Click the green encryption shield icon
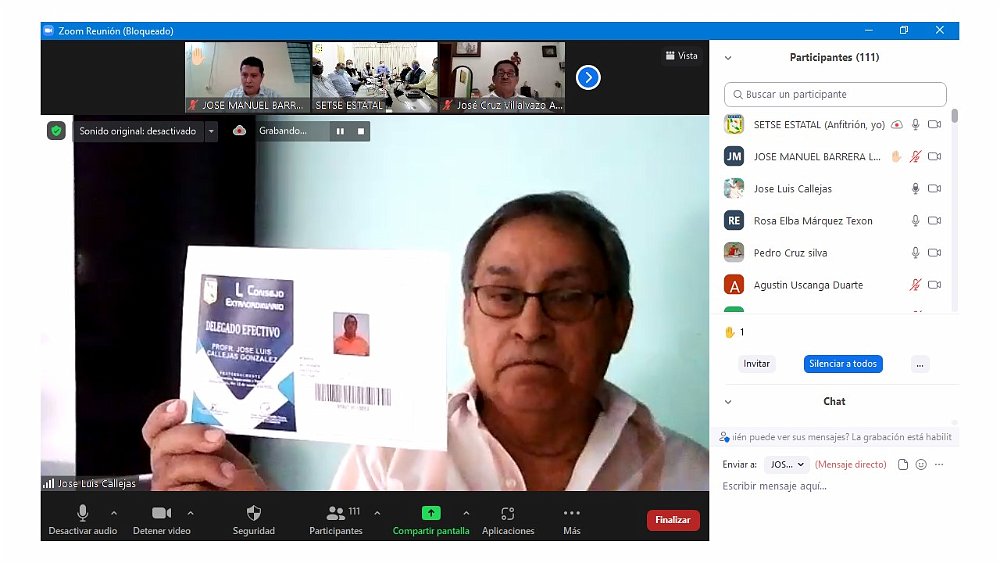 tap(57, 131)
